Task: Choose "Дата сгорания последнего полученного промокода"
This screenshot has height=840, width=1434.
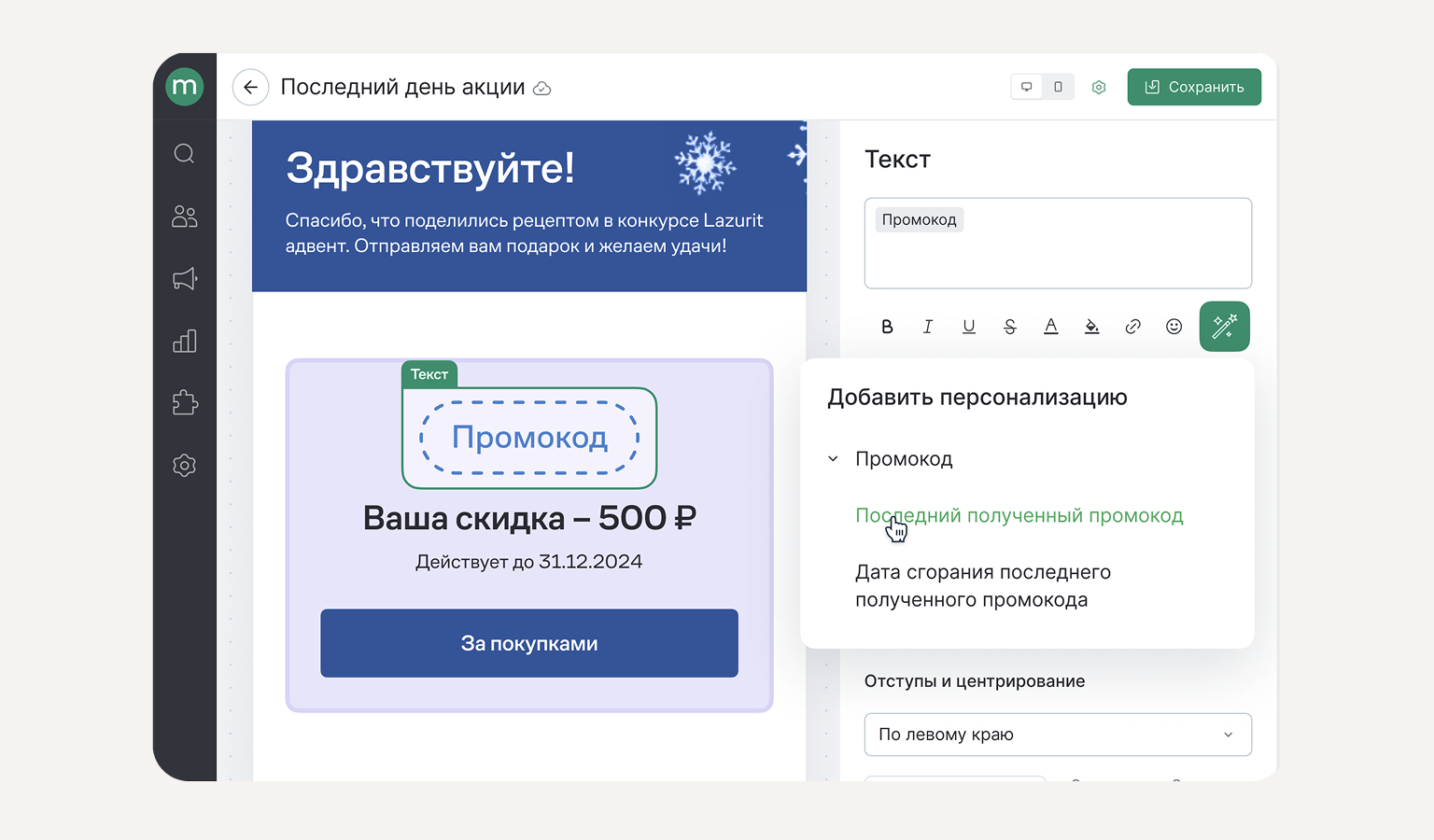Action: pos(982,586)
